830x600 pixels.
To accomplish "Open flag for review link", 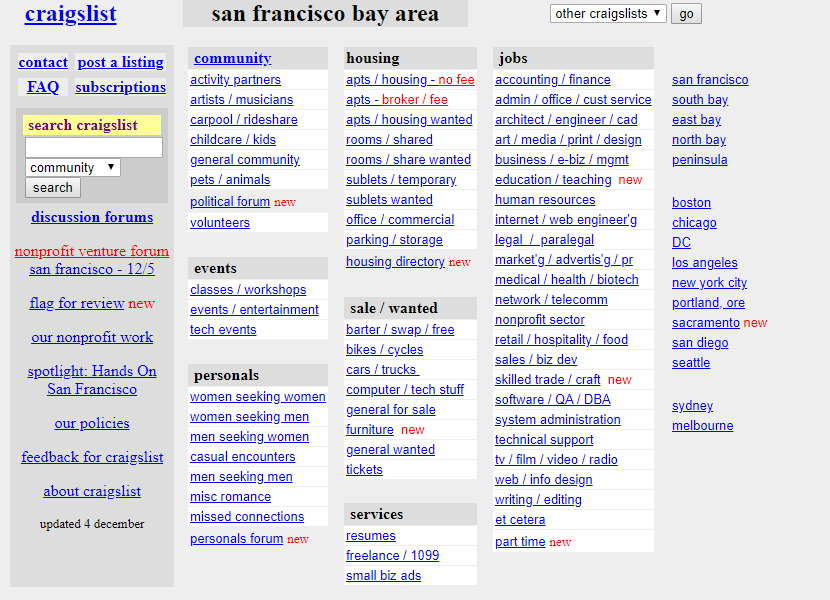I will pos(77,303).
